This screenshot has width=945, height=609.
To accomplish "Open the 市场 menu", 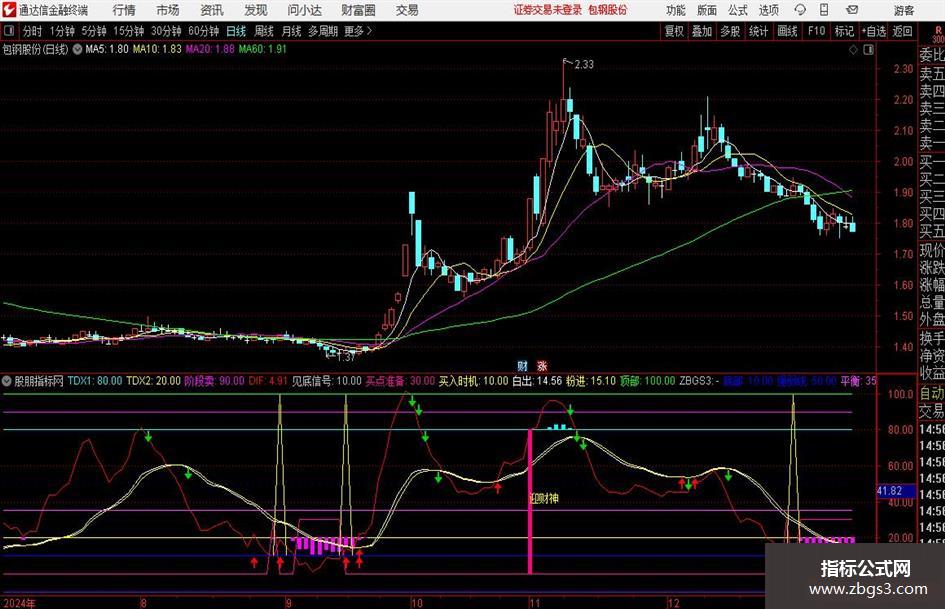I will point(168,10).
